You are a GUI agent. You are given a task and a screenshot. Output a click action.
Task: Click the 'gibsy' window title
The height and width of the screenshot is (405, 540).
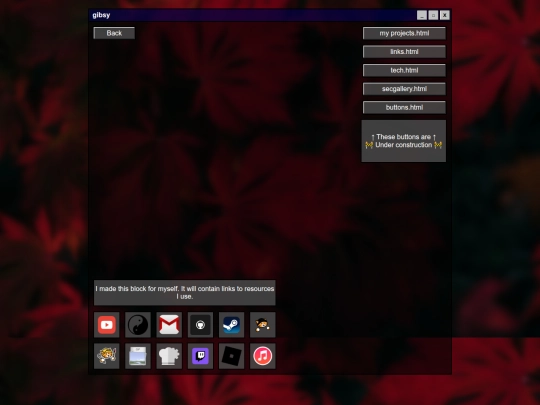[x=101, y=15]
